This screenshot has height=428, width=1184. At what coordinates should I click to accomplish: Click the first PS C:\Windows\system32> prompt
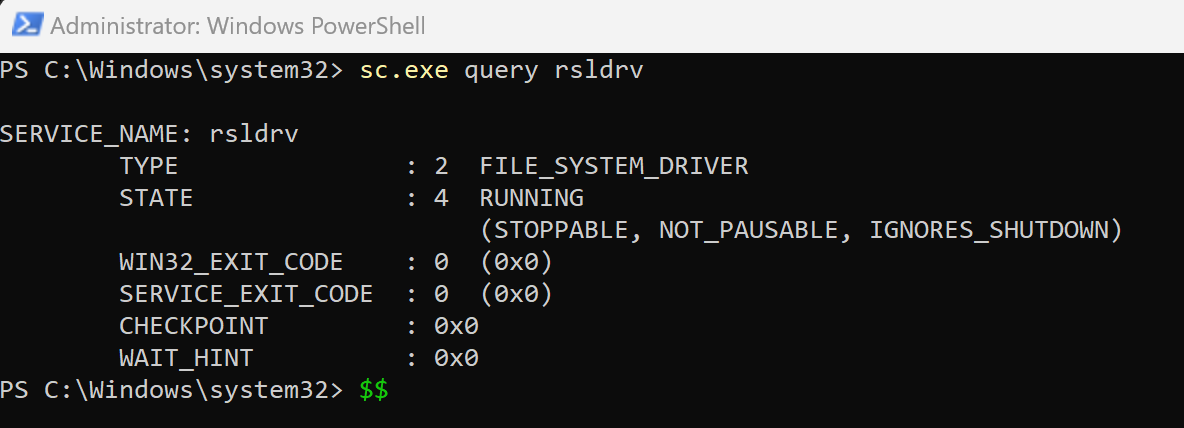coord(172,71)
